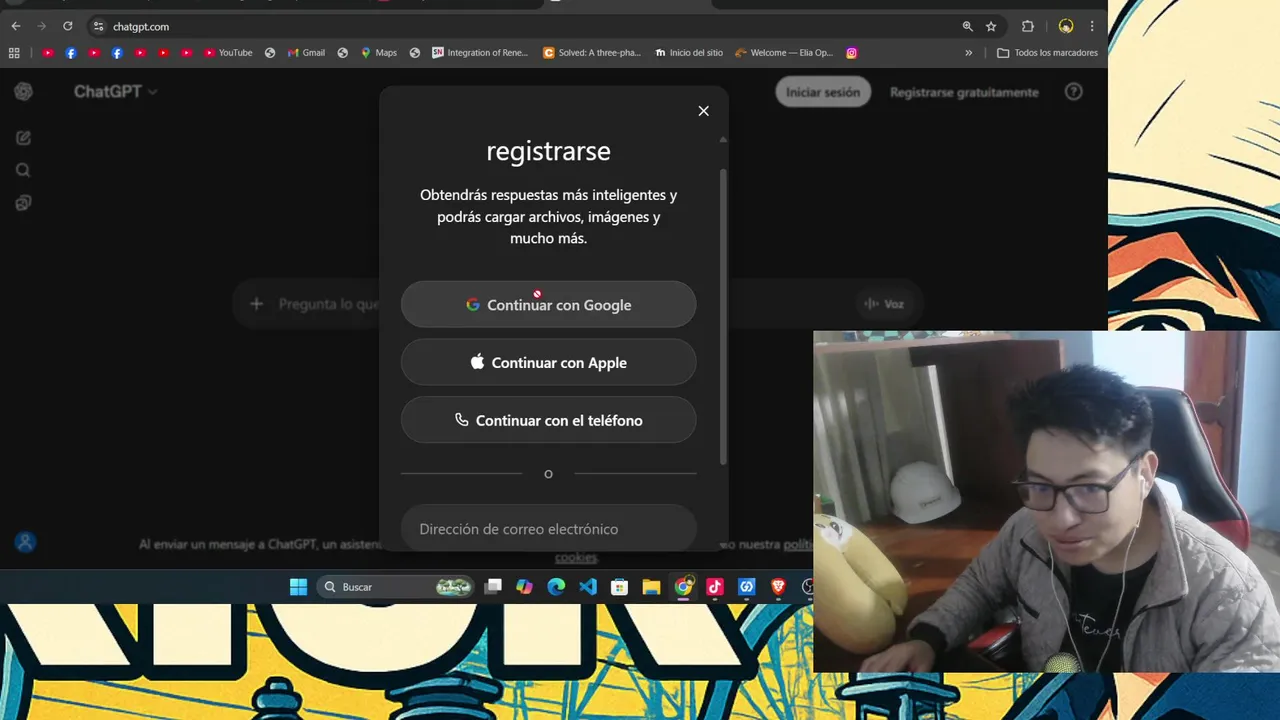Click Registrarse gratuitamente
This screenshot has width=1280, height=720.
pos(964,92)
